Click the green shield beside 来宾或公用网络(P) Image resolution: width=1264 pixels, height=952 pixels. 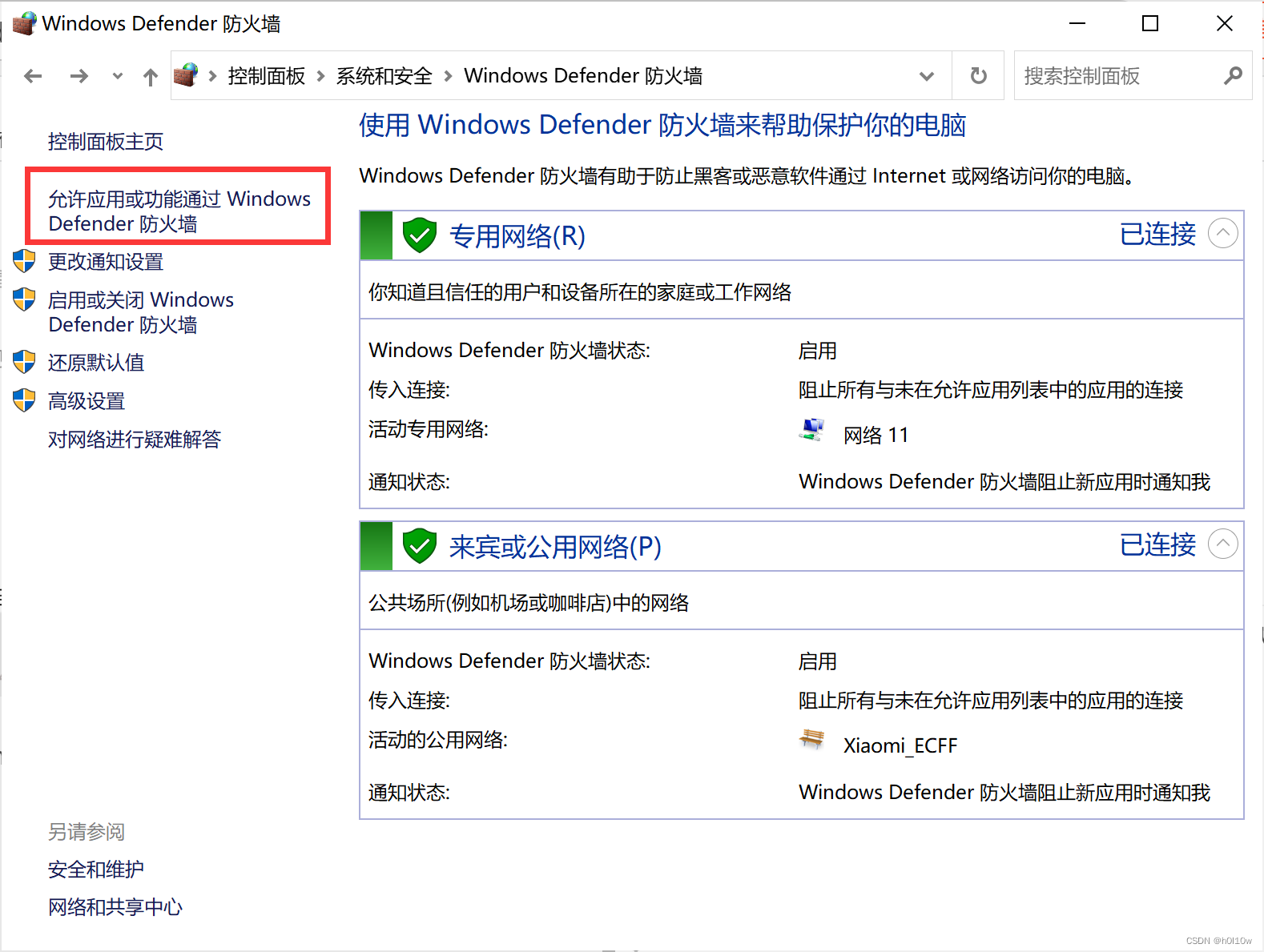(x=420, y=546)
